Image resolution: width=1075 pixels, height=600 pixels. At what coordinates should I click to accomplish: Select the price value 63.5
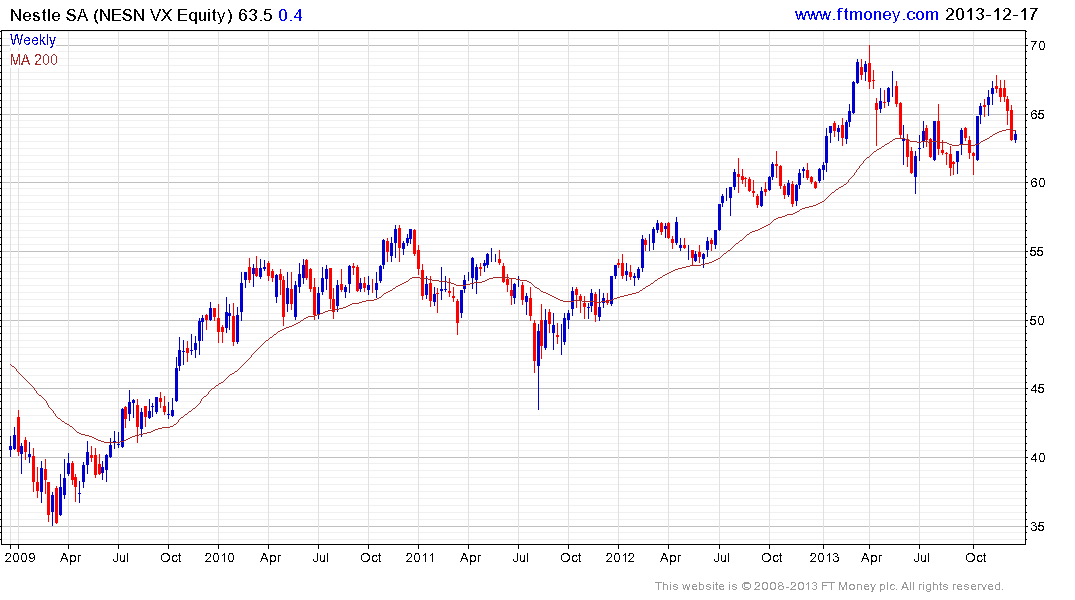pos(255,15)
